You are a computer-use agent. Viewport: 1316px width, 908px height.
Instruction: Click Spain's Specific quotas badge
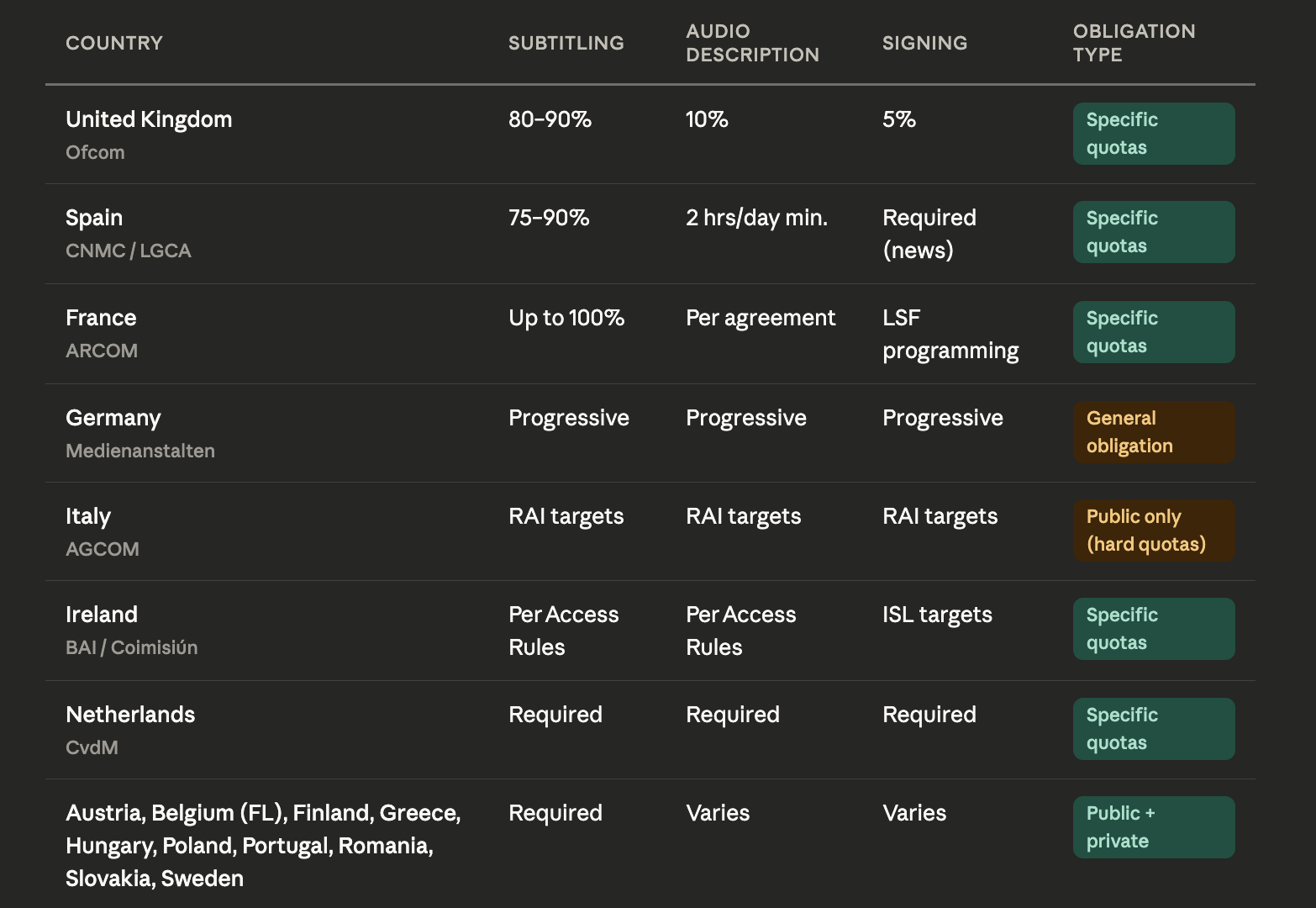1153,232
